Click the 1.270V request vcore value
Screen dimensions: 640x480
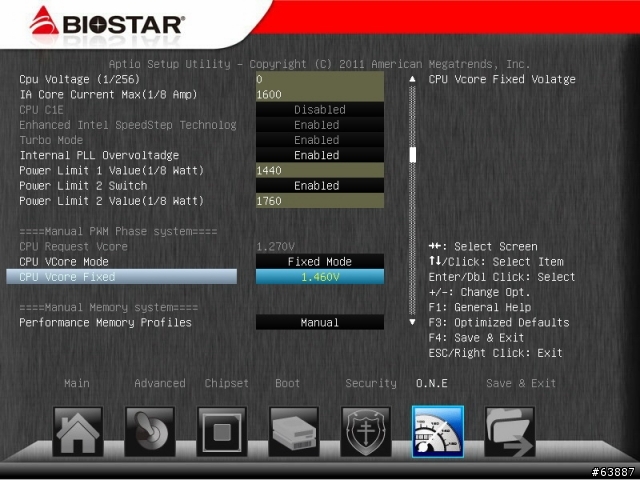coord(276,247)
